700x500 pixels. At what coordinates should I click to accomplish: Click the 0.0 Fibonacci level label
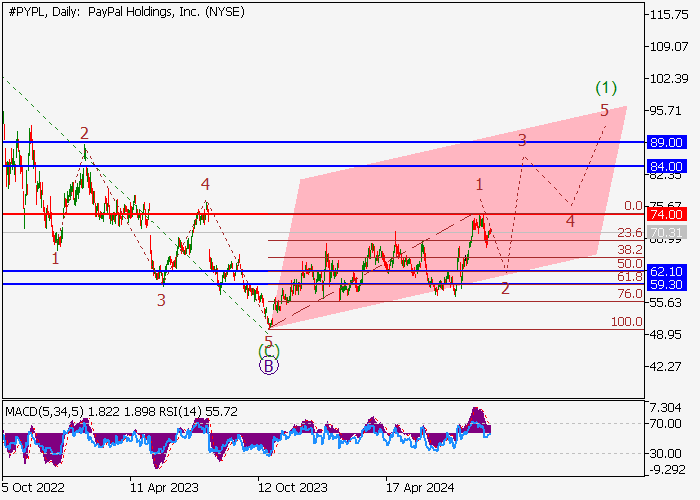[632, 206]
